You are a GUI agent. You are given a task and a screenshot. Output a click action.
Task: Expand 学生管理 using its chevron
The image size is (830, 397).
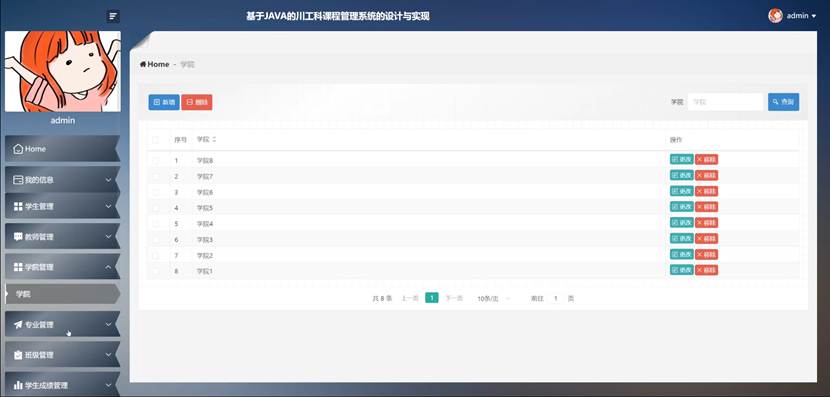coord(108,206)
